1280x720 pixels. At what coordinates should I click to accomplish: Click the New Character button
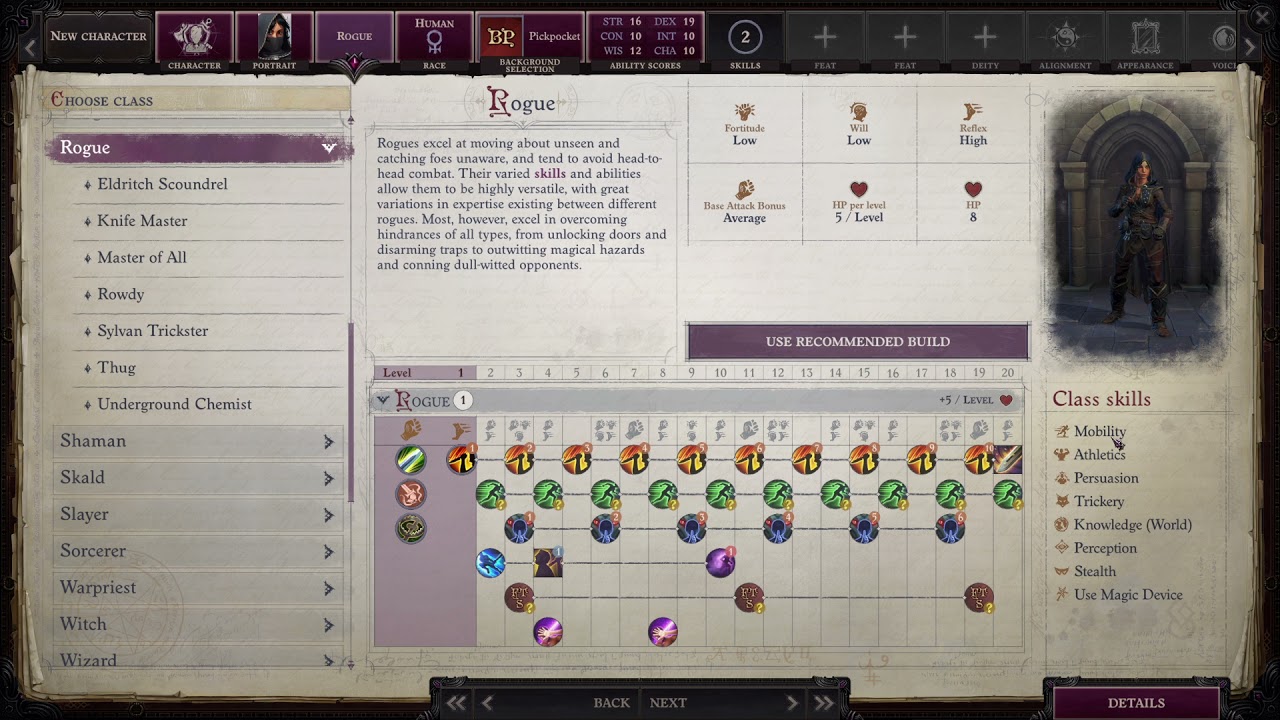click(98, 36)
